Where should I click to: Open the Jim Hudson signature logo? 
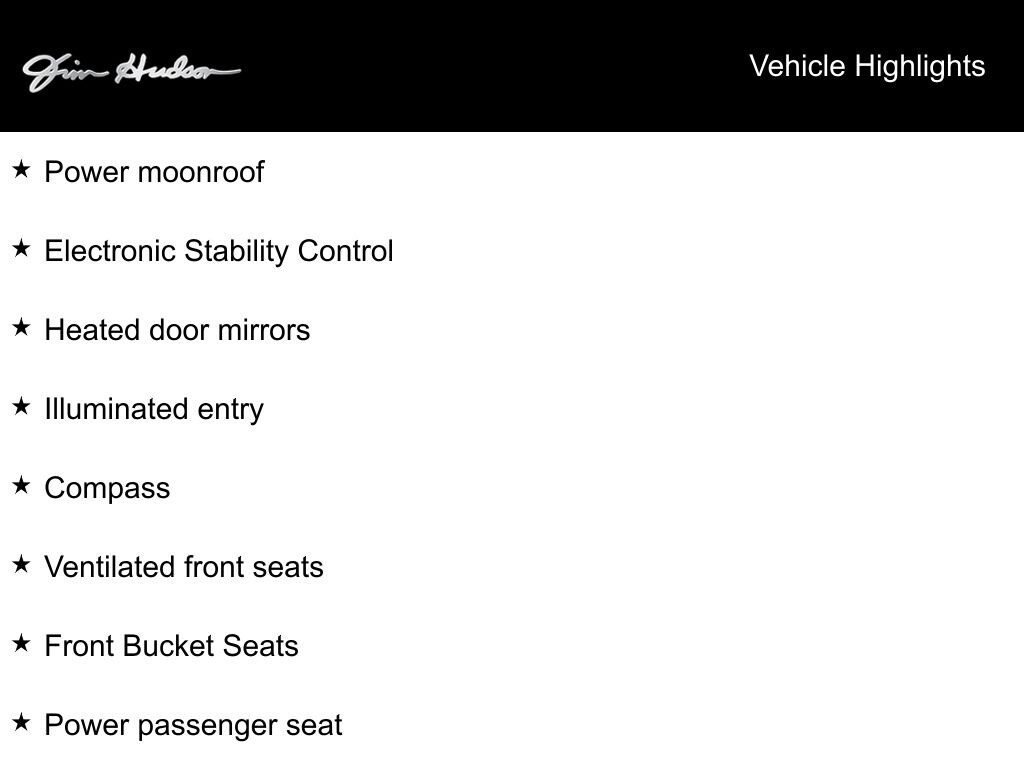point(131,71)
